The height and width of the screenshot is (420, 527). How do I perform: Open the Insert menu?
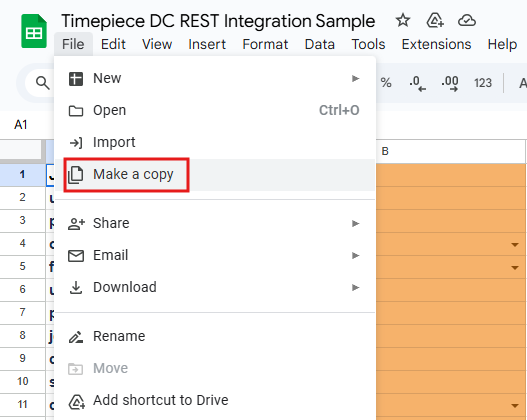[207, 44]
